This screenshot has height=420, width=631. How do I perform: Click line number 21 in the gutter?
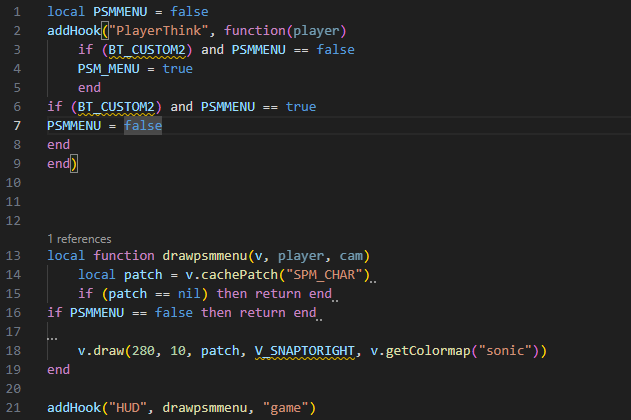click(x=13, y=408)
